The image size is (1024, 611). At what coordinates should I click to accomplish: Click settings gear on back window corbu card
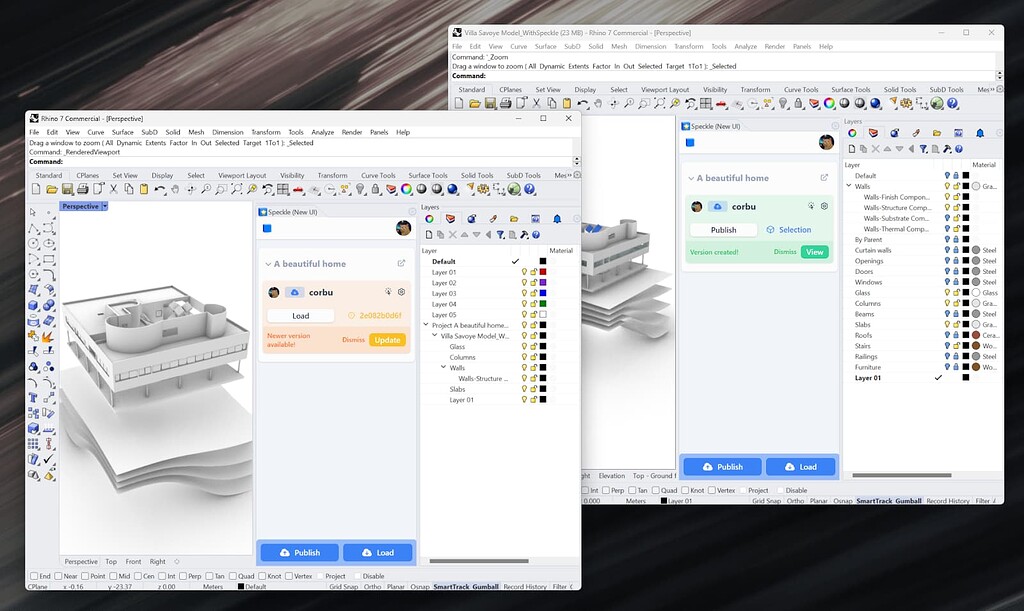click(824, 206)
